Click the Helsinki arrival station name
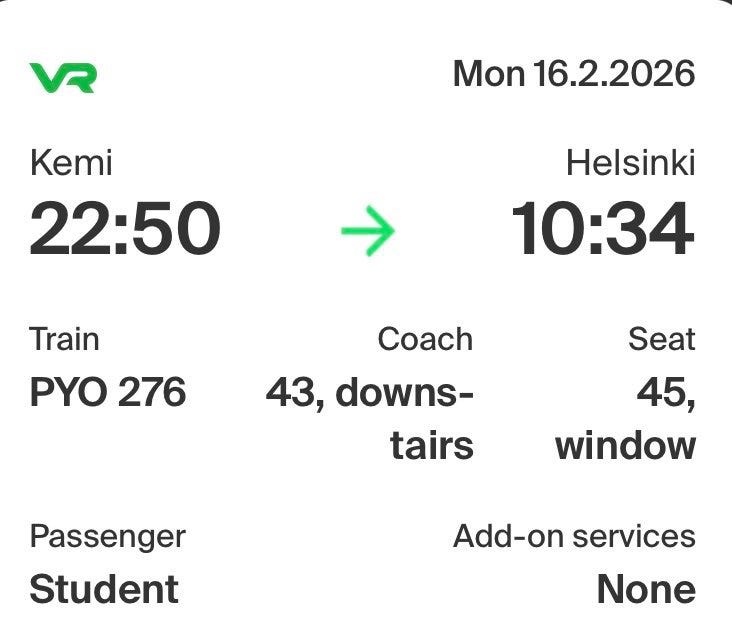The width and height of the screenshot is (732, 635). click(630, 163)
